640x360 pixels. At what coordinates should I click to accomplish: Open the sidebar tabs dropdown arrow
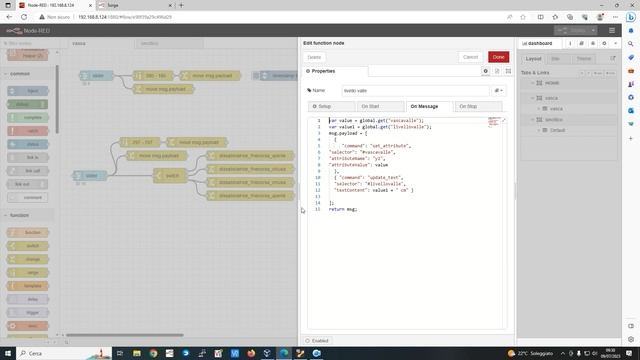[616, 43]
